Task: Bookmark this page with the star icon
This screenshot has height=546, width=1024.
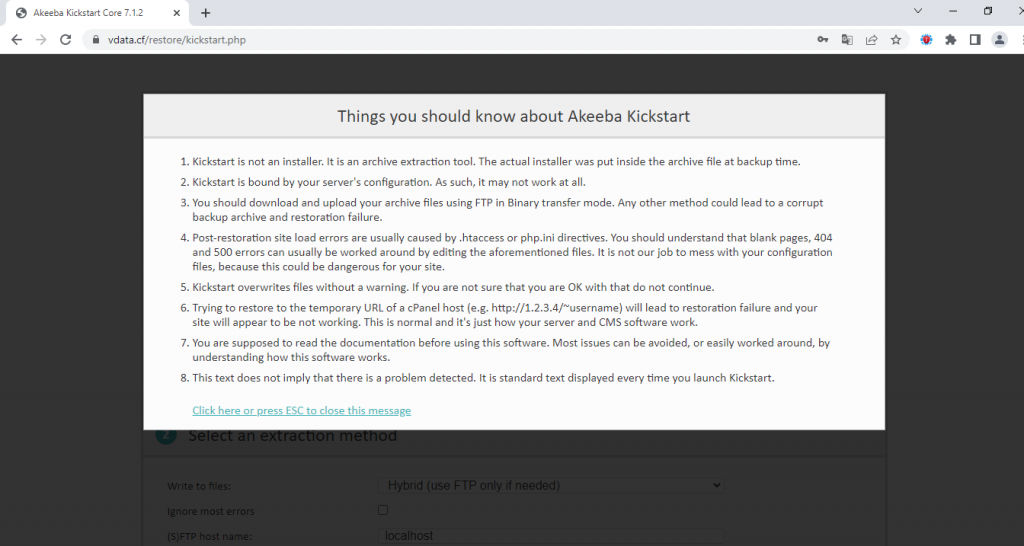Action: [896, 40]
